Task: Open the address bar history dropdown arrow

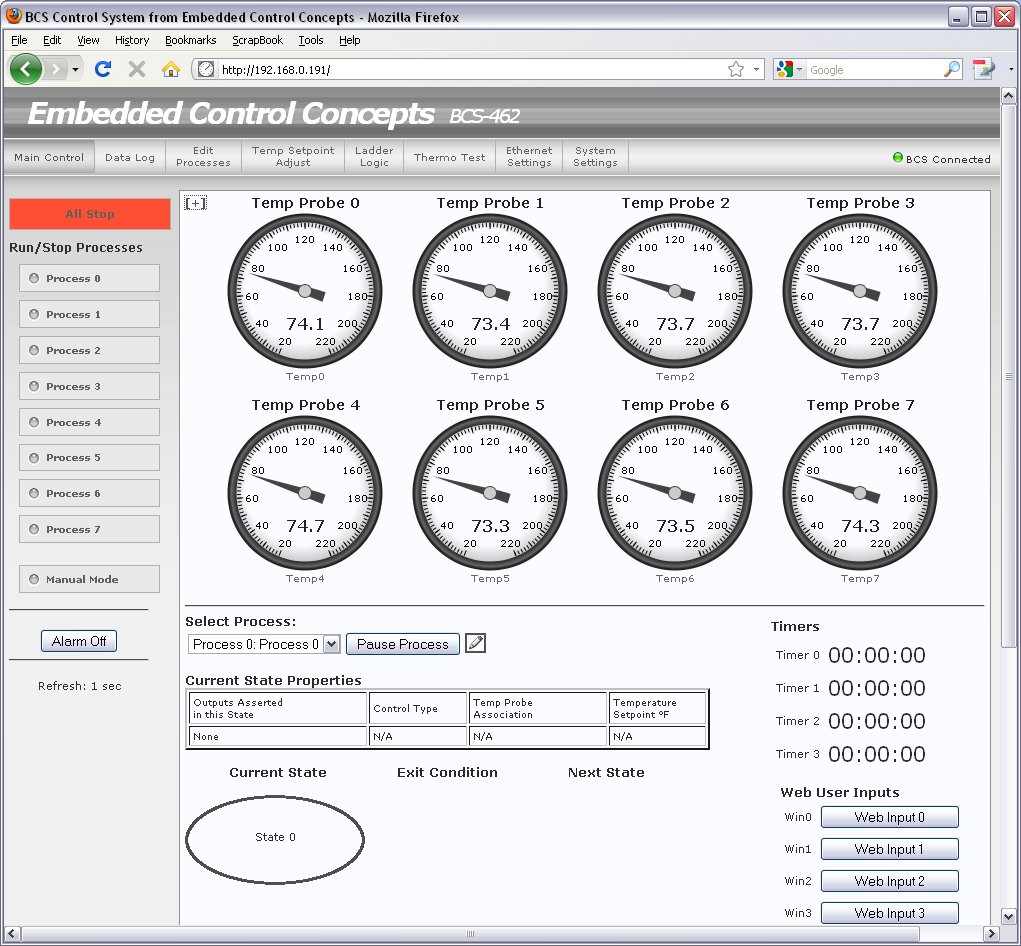Action: 756,69
